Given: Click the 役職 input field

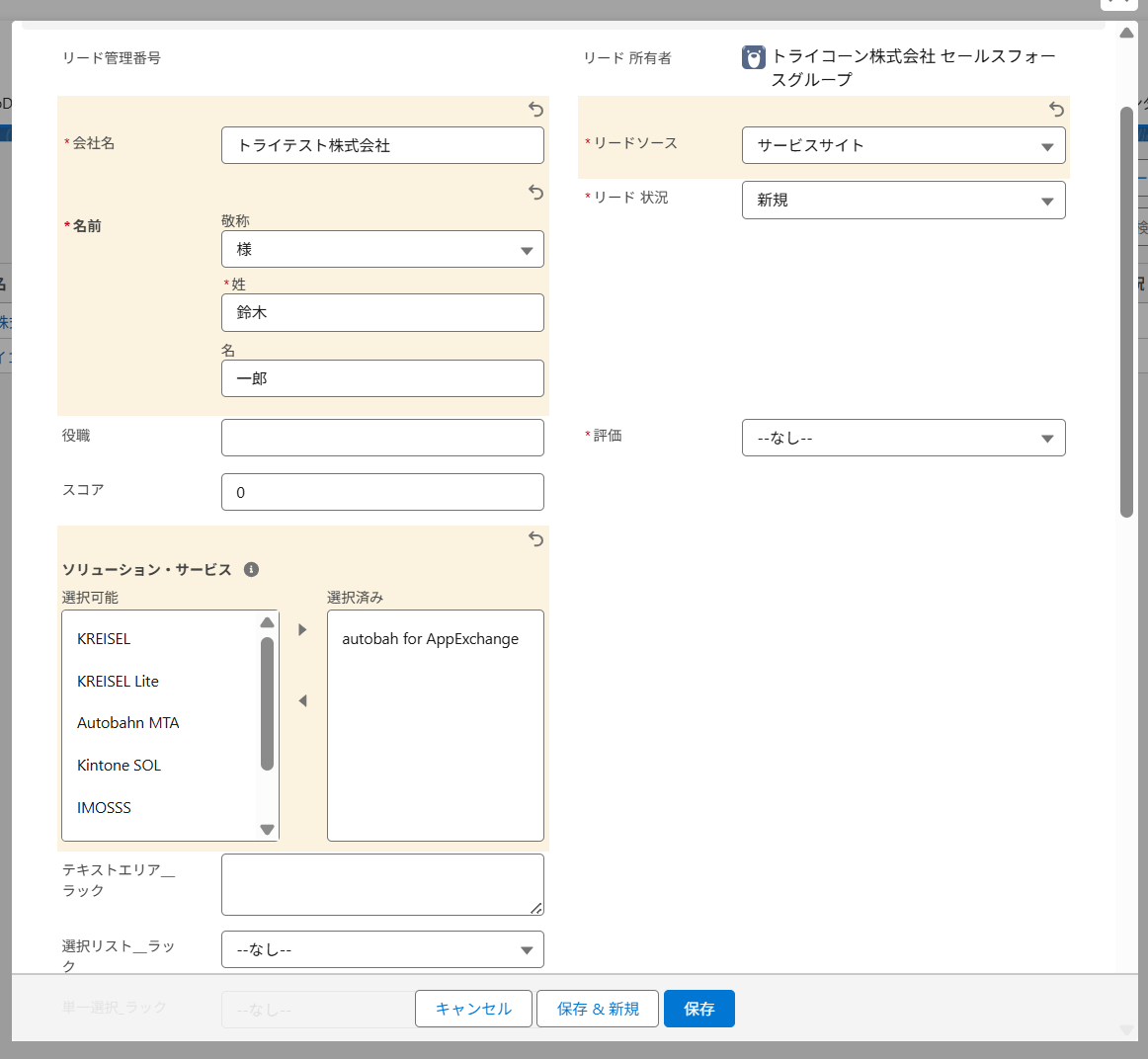Looking at the screenshot, I should (x=382, y=438).
